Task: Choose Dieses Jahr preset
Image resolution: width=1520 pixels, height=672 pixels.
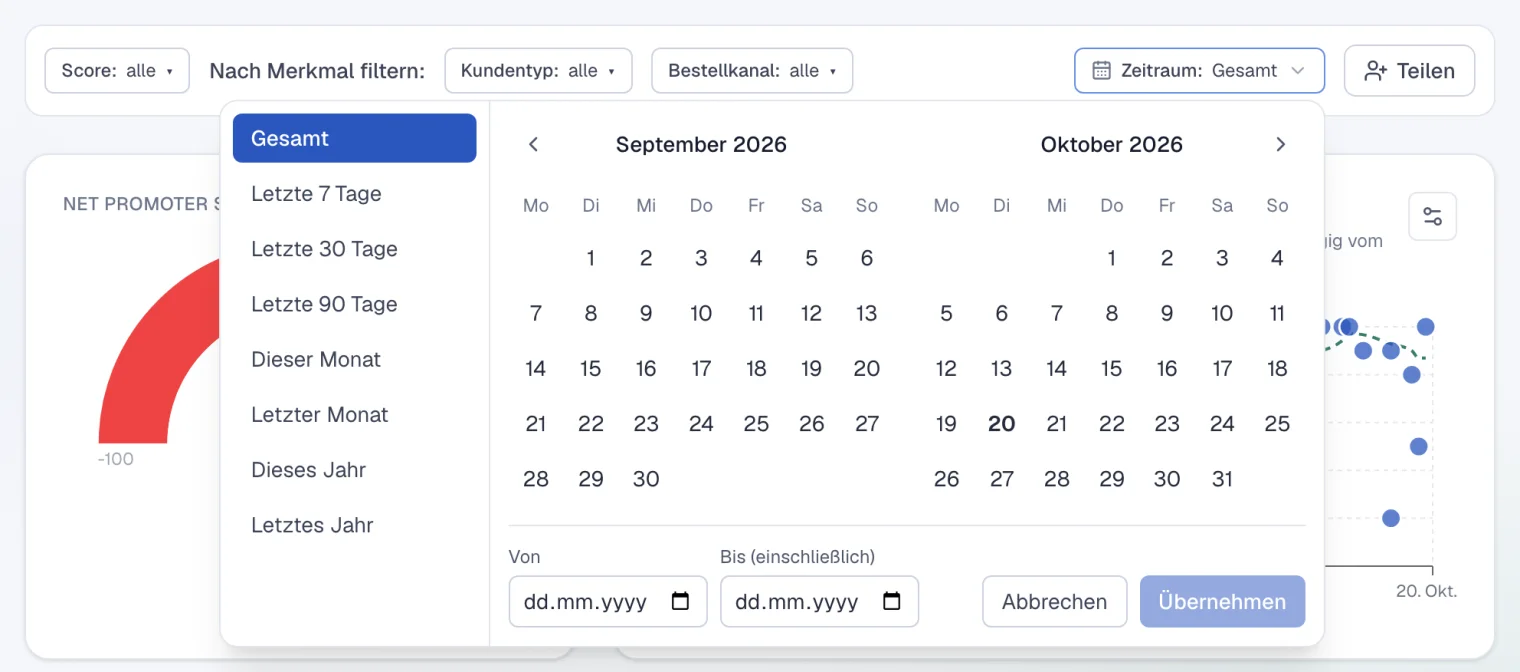Action: tap(354, 470)
